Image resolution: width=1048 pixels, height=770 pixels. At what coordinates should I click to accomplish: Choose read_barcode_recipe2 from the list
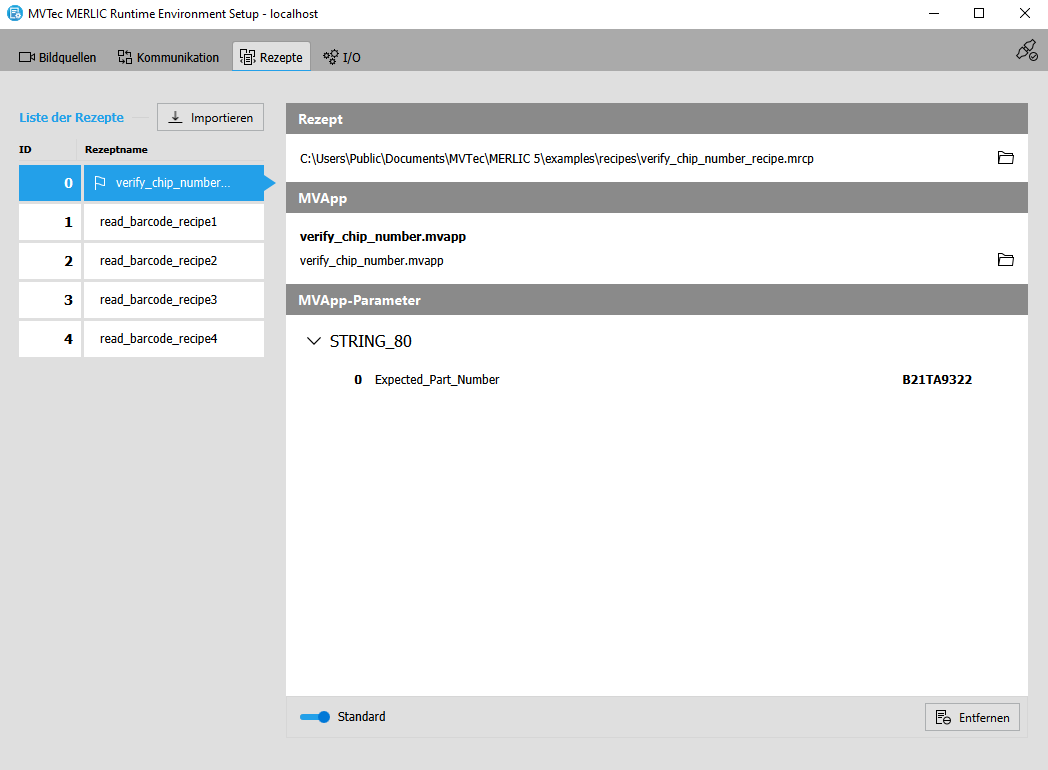click(x=158, y=261)
